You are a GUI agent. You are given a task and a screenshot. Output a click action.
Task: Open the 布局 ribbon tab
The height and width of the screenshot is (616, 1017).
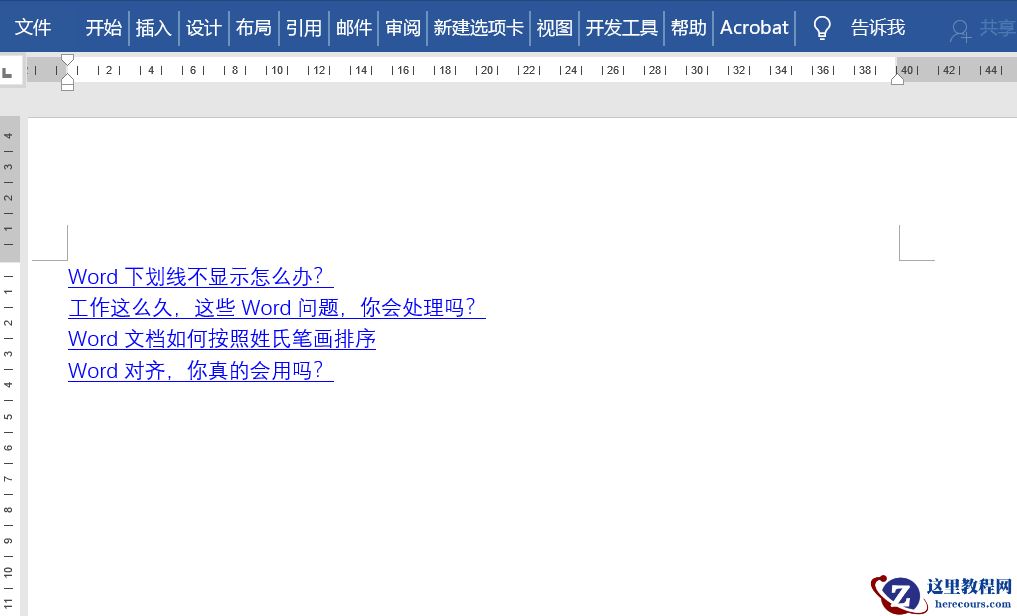pos(253,27)
